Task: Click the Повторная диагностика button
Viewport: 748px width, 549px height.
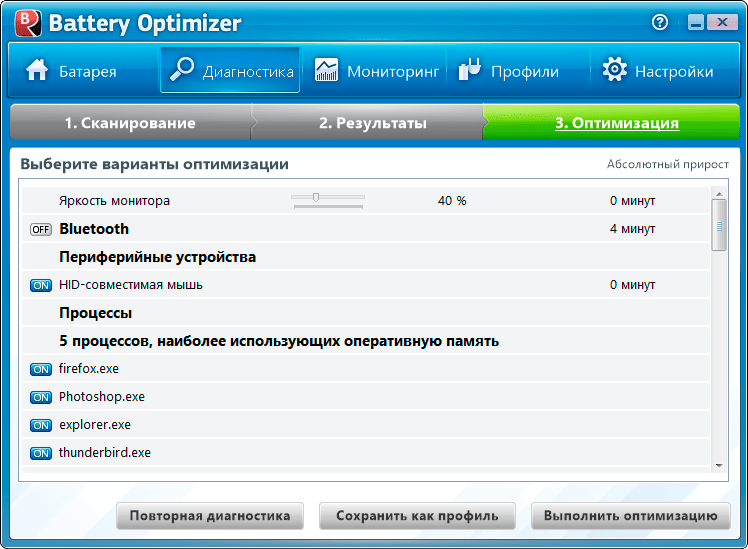Action: (x=210, y=516)
